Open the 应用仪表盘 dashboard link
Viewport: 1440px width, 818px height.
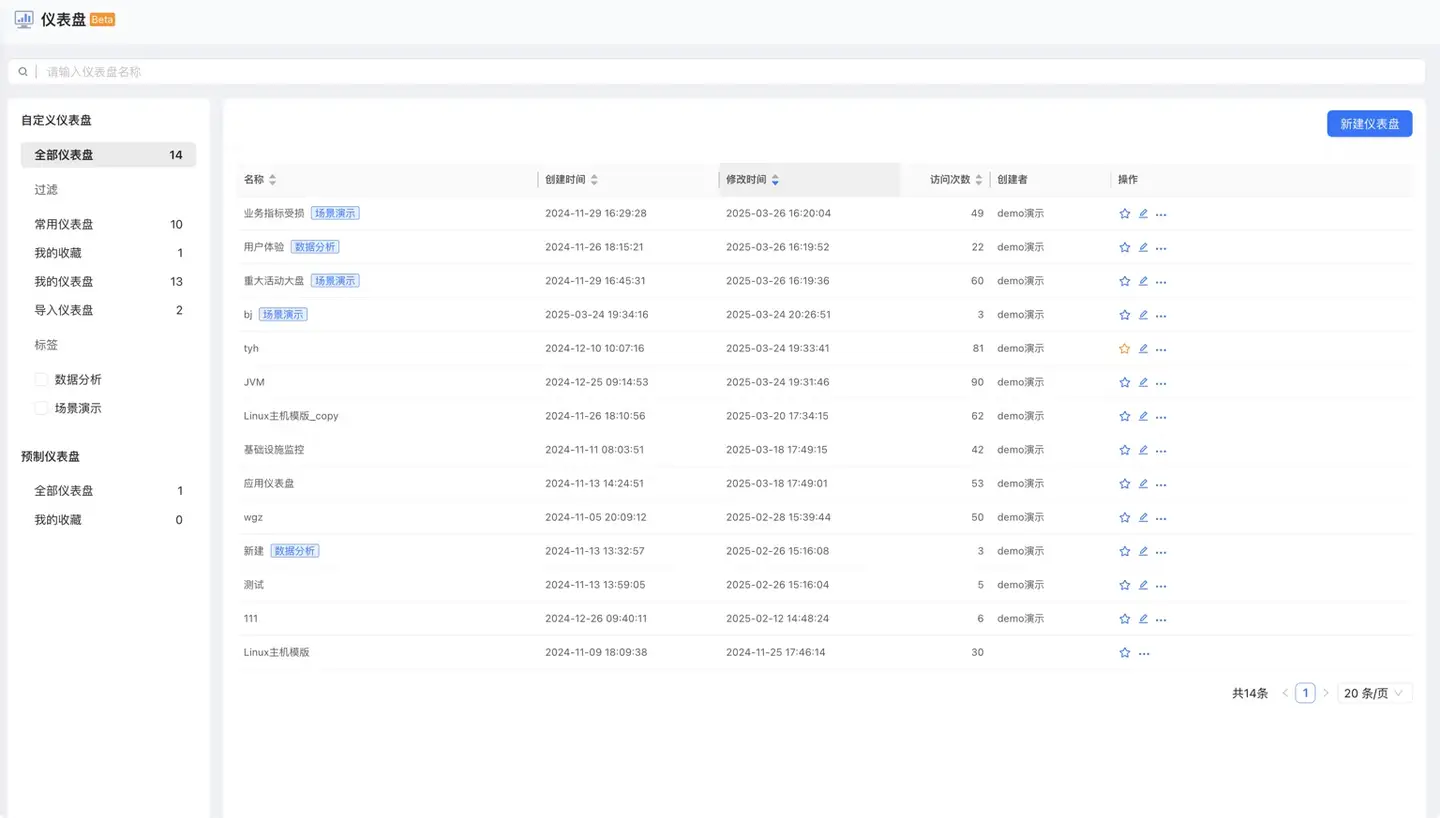tap(269, 484)
